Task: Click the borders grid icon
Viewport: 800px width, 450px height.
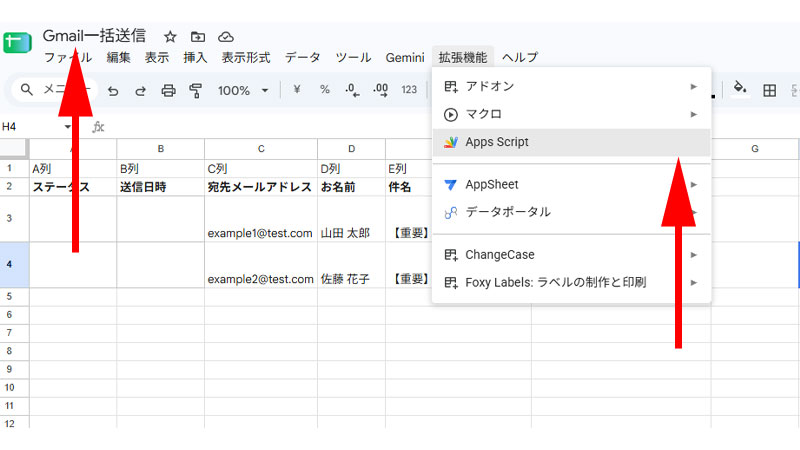Action: (x=769, y=91)
